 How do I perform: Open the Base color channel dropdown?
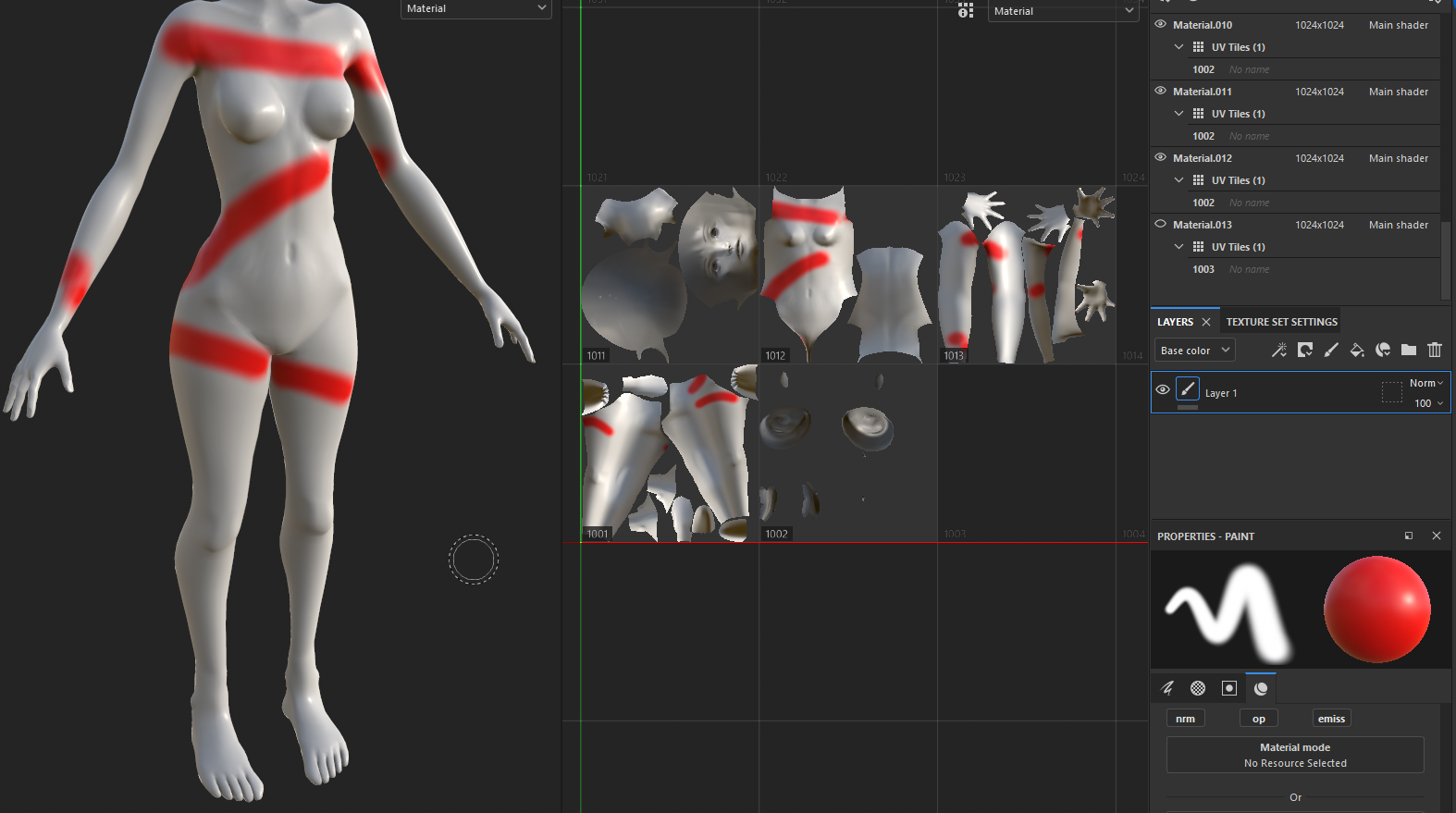1194,351
